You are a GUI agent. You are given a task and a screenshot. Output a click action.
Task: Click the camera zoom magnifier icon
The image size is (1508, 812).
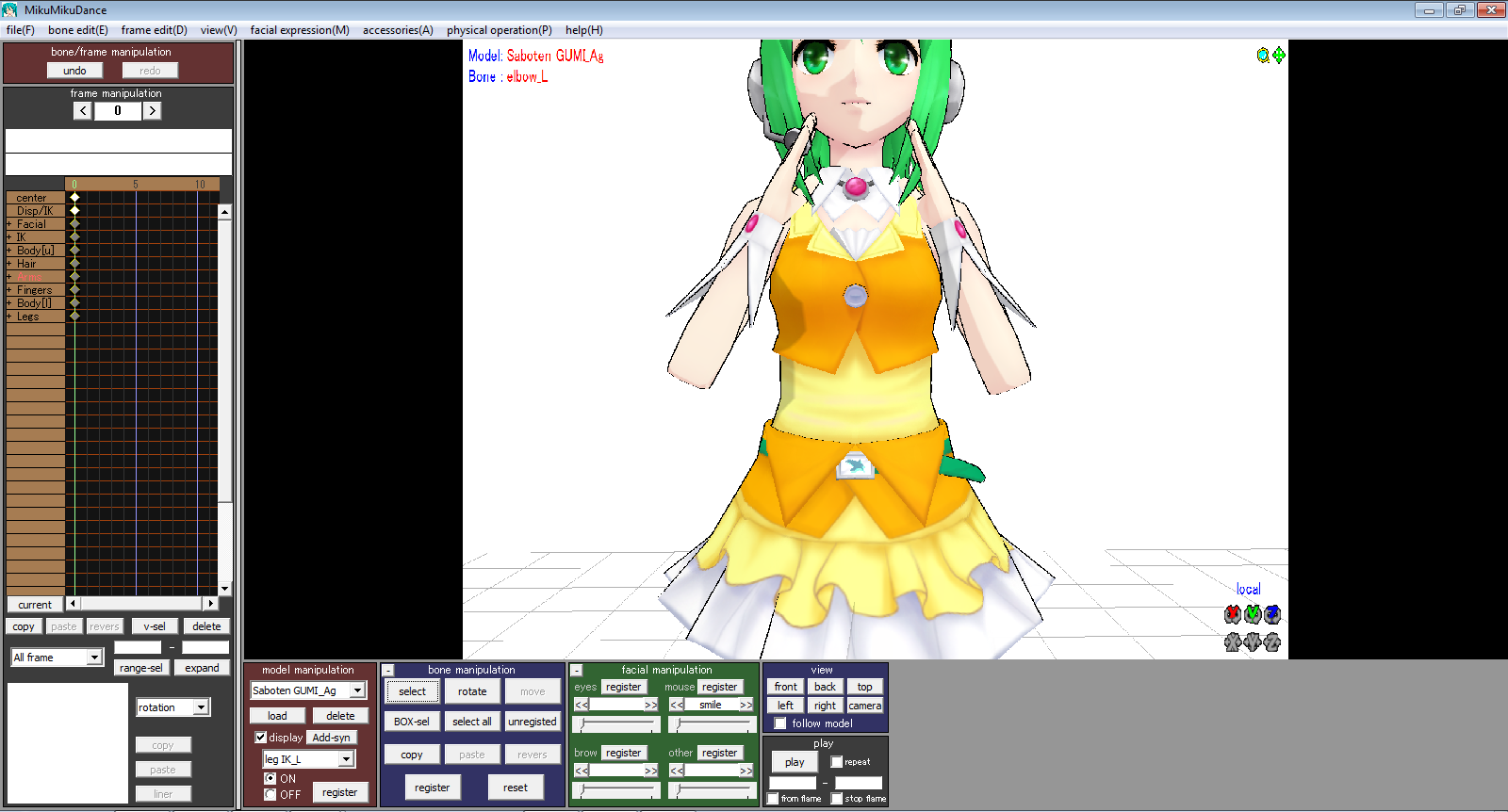tap(1263, 56)
